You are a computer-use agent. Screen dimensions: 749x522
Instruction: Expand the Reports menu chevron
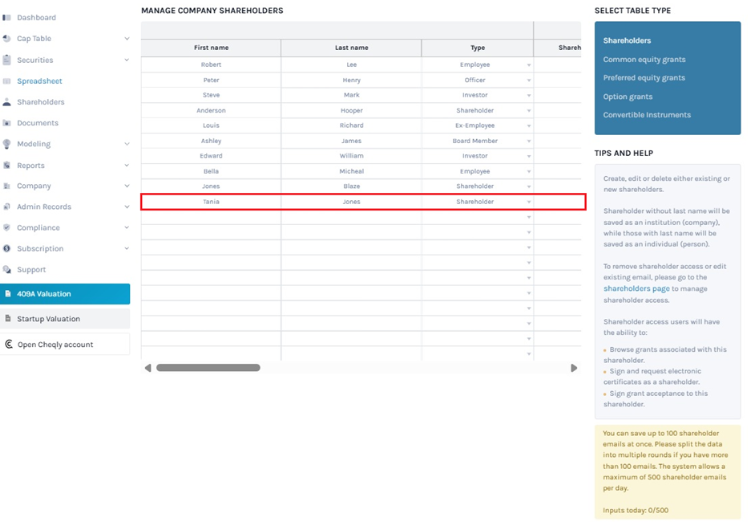(x=127, y=165)
